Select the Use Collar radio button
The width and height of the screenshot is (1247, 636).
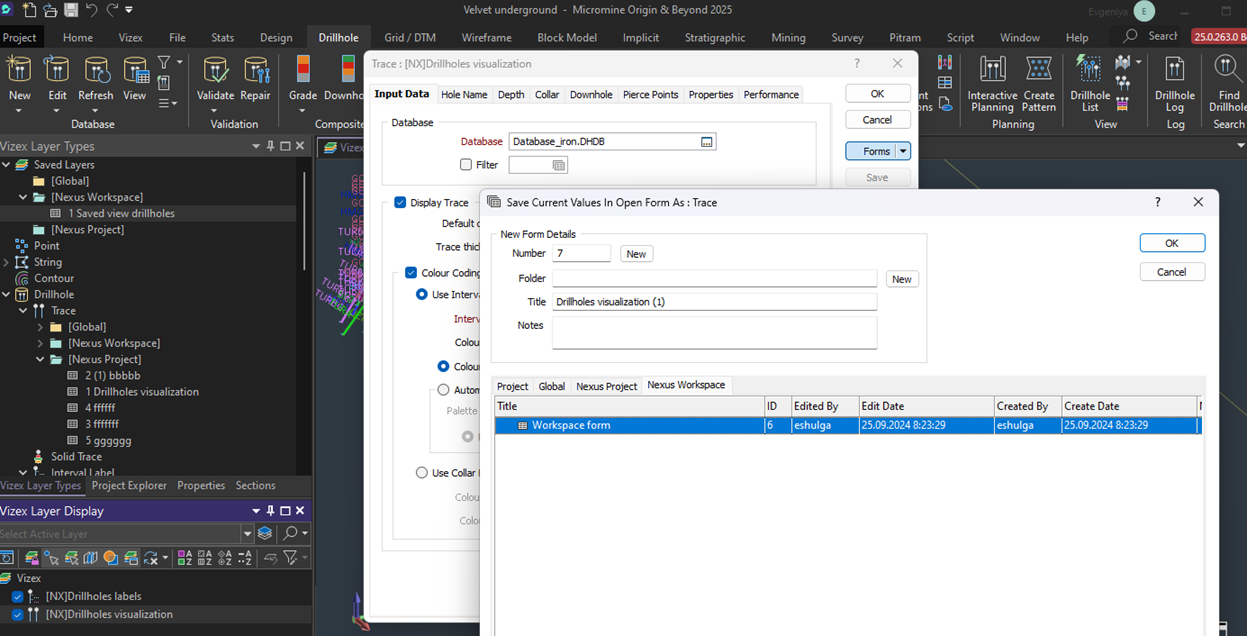(x=422, y=473)
